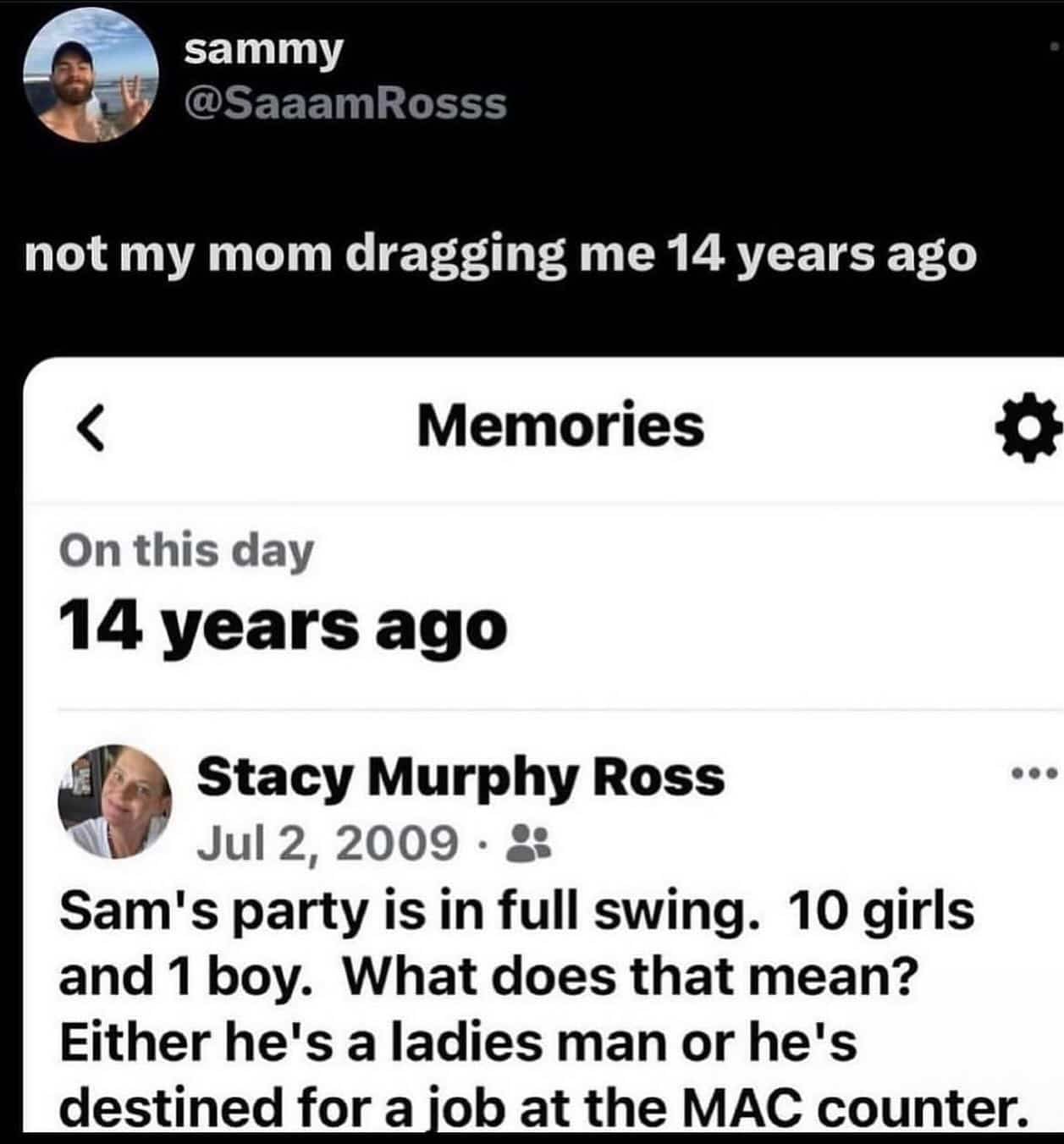Open three-dot options on Stacy's post
This screenshot has height=1144, width=1064.
tap(1034, 773)
